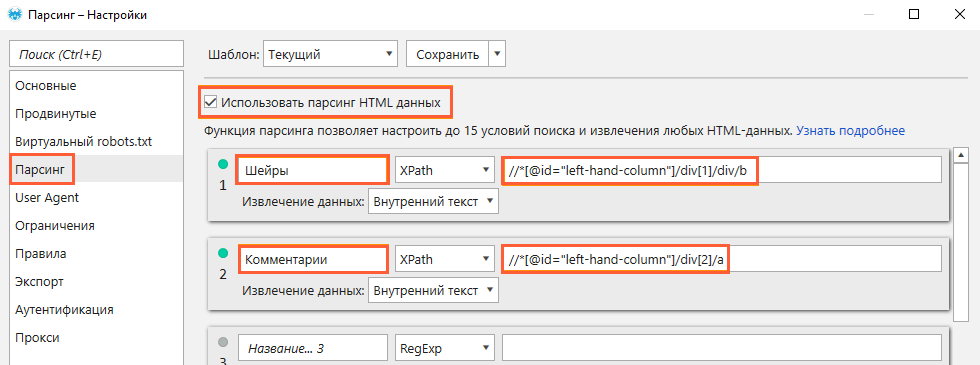Select the Основные settings section
The image size is (980, 365).
click(96, 85)
